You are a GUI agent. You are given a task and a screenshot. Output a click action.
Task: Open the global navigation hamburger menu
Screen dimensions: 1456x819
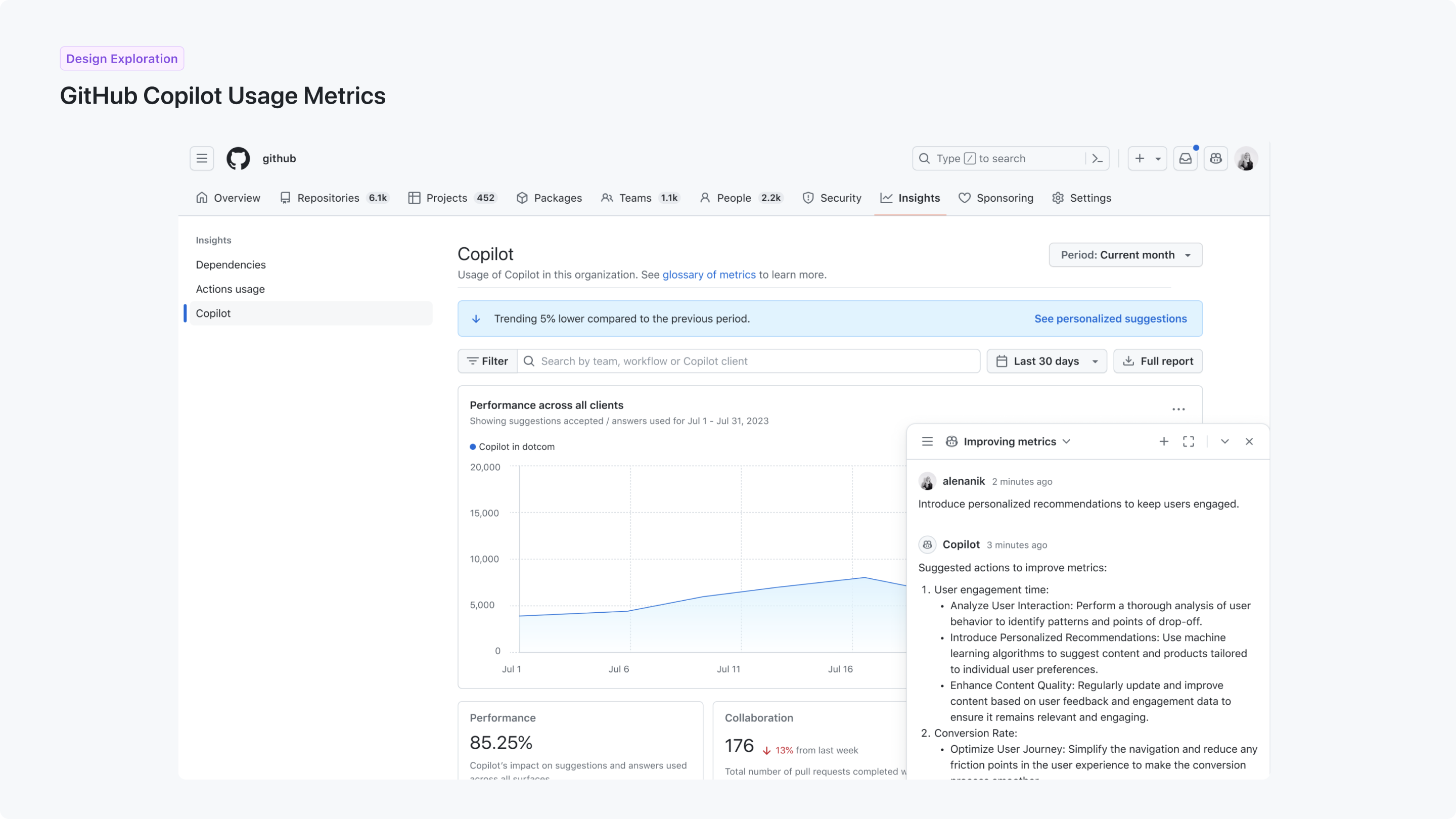tap(201, 158)
